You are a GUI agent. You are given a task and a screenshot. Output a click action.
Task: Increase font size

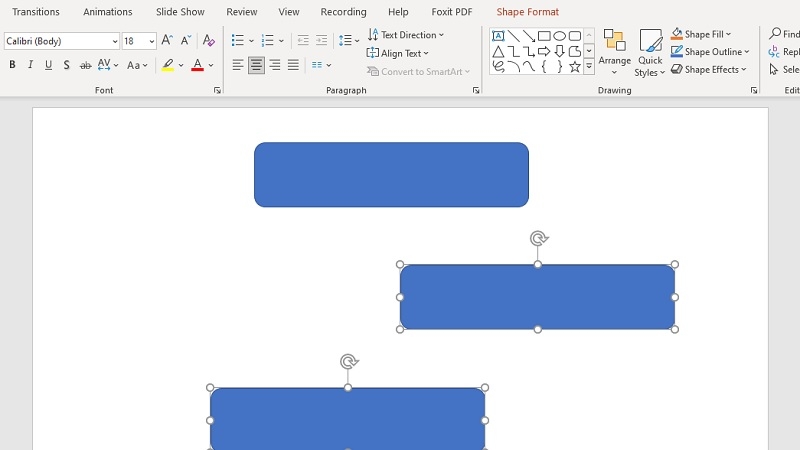167,40
